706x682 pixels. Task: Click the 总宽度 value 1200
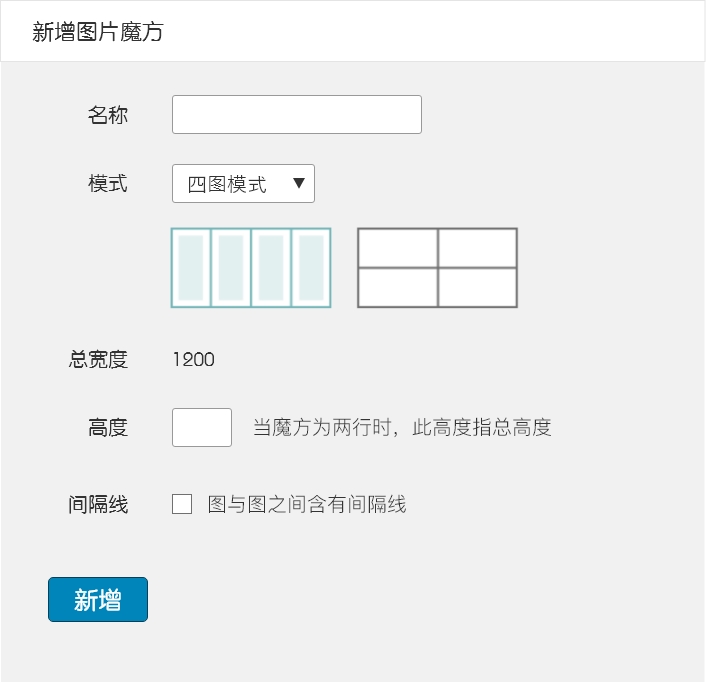(193, 359)
